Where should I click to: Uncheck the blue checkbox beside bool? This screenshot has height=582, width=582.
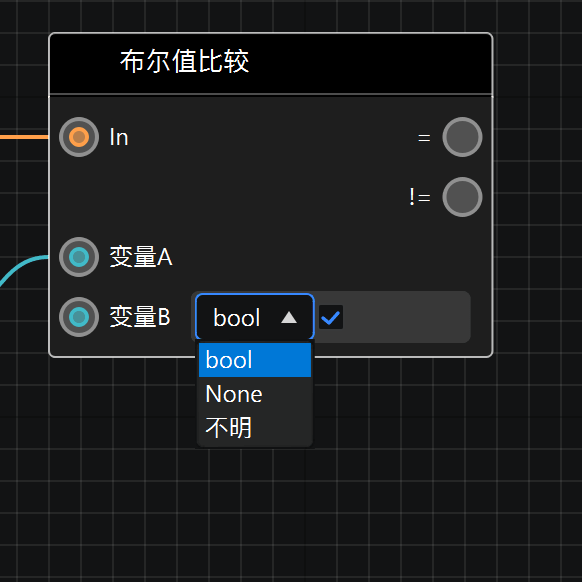(x=331, y=317)
